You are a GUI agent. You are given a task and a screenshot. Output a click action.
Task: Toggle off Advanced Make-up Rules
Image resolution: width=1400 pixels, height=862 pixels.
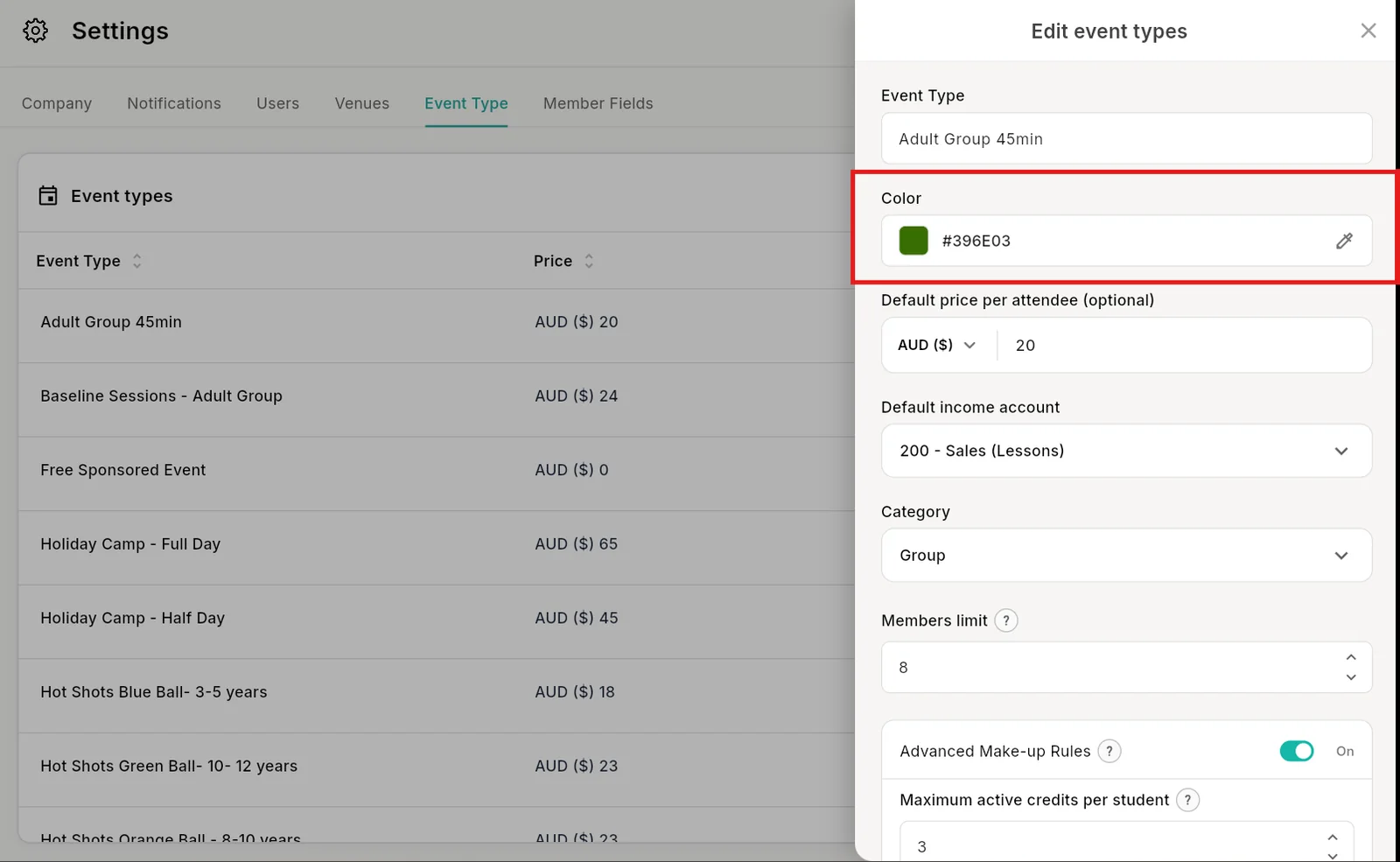[1296, 751]
